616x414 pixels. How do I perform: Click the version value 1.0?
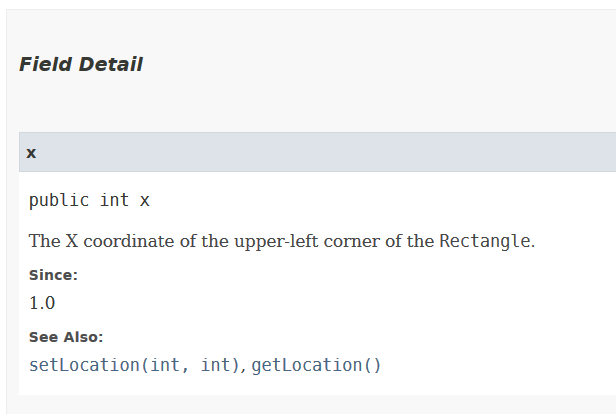pyautogui.click(x=42, y=302)
